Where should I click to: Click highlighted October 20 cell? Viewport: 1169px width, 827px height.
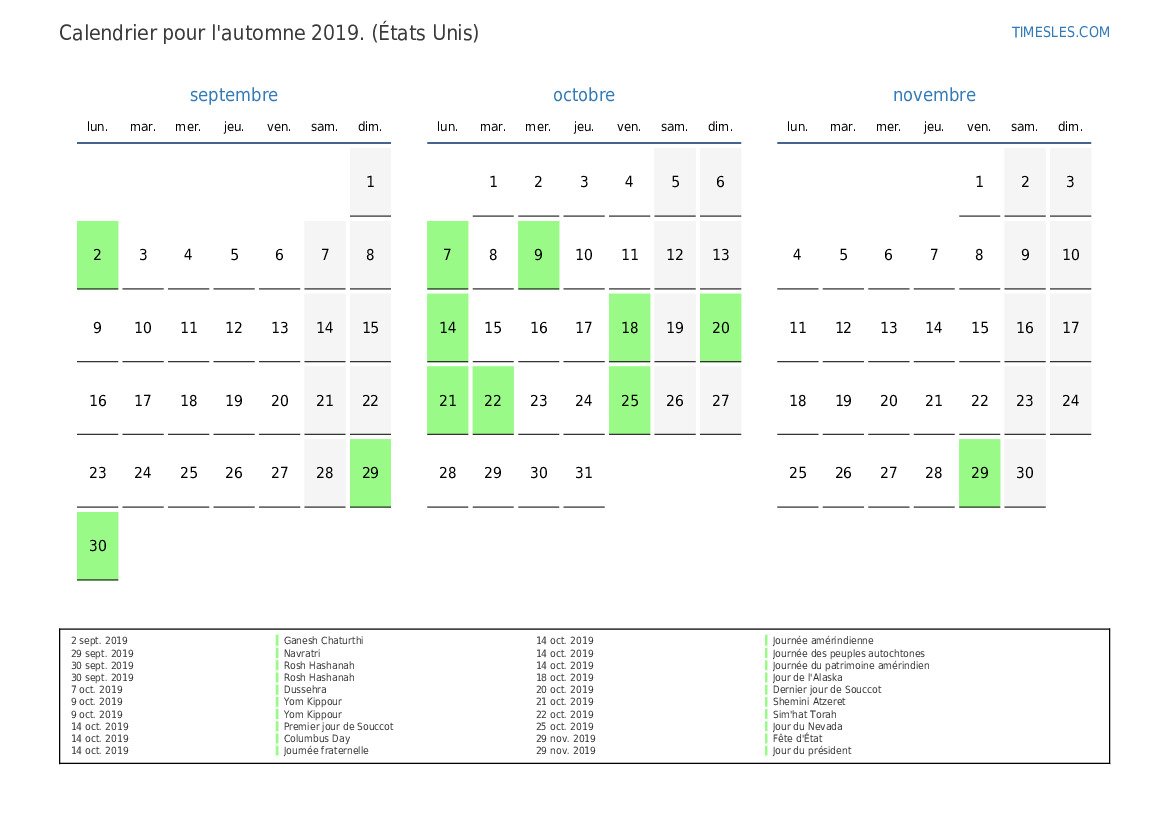tap(720, 327)
